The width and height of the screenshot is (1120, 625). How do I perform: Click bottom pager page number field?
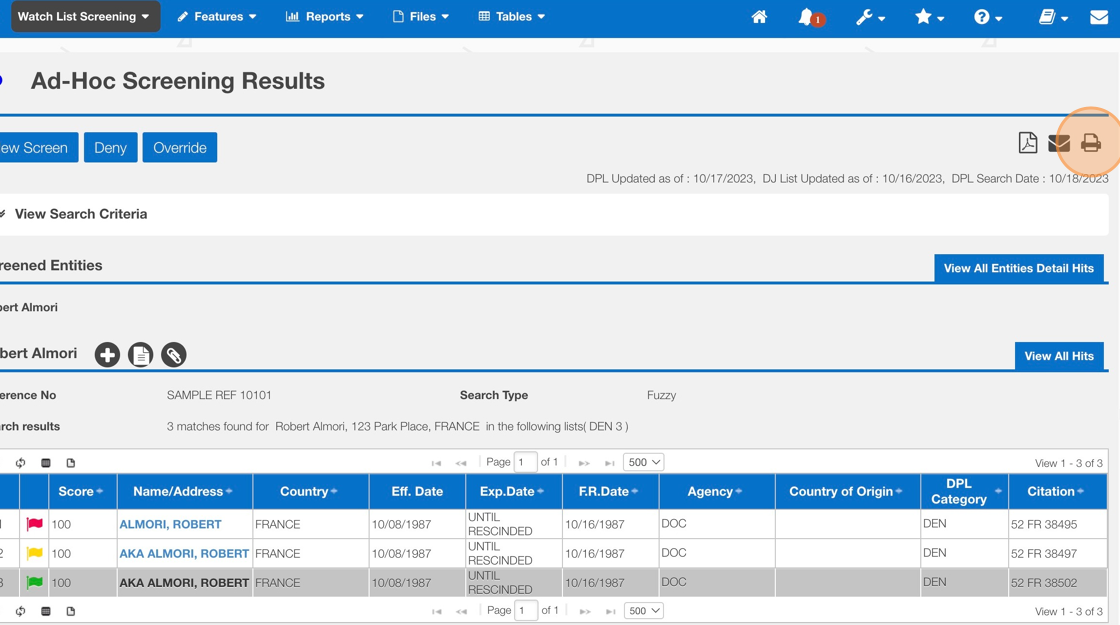[x=526, y=611]
